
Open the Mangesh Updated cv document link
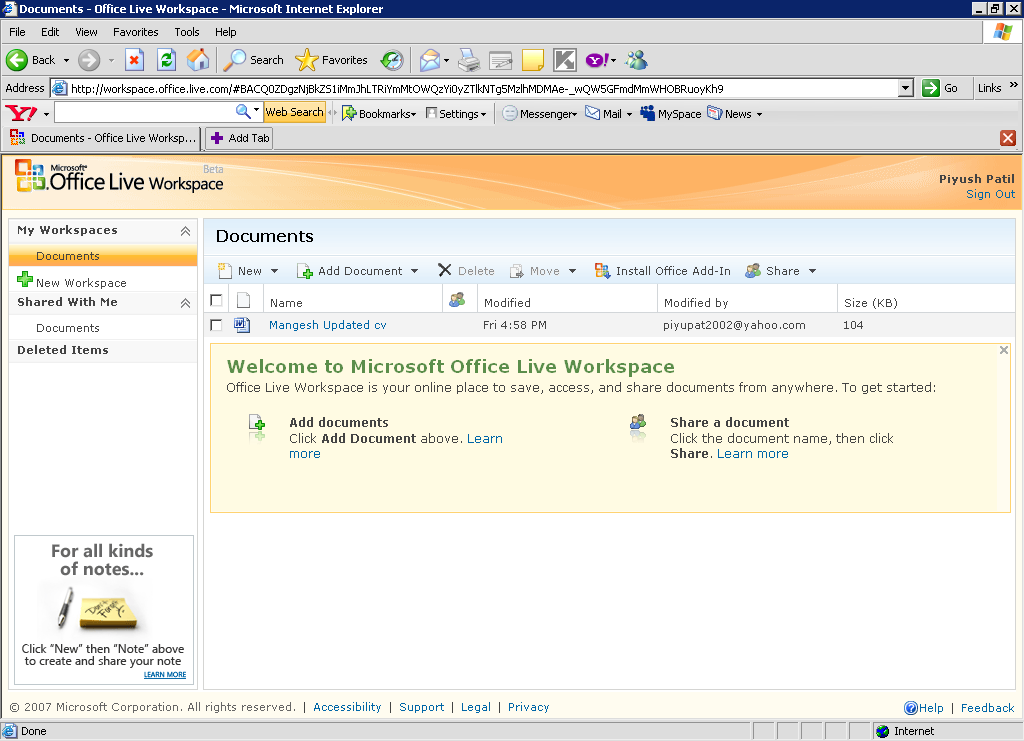pos(328,325)
